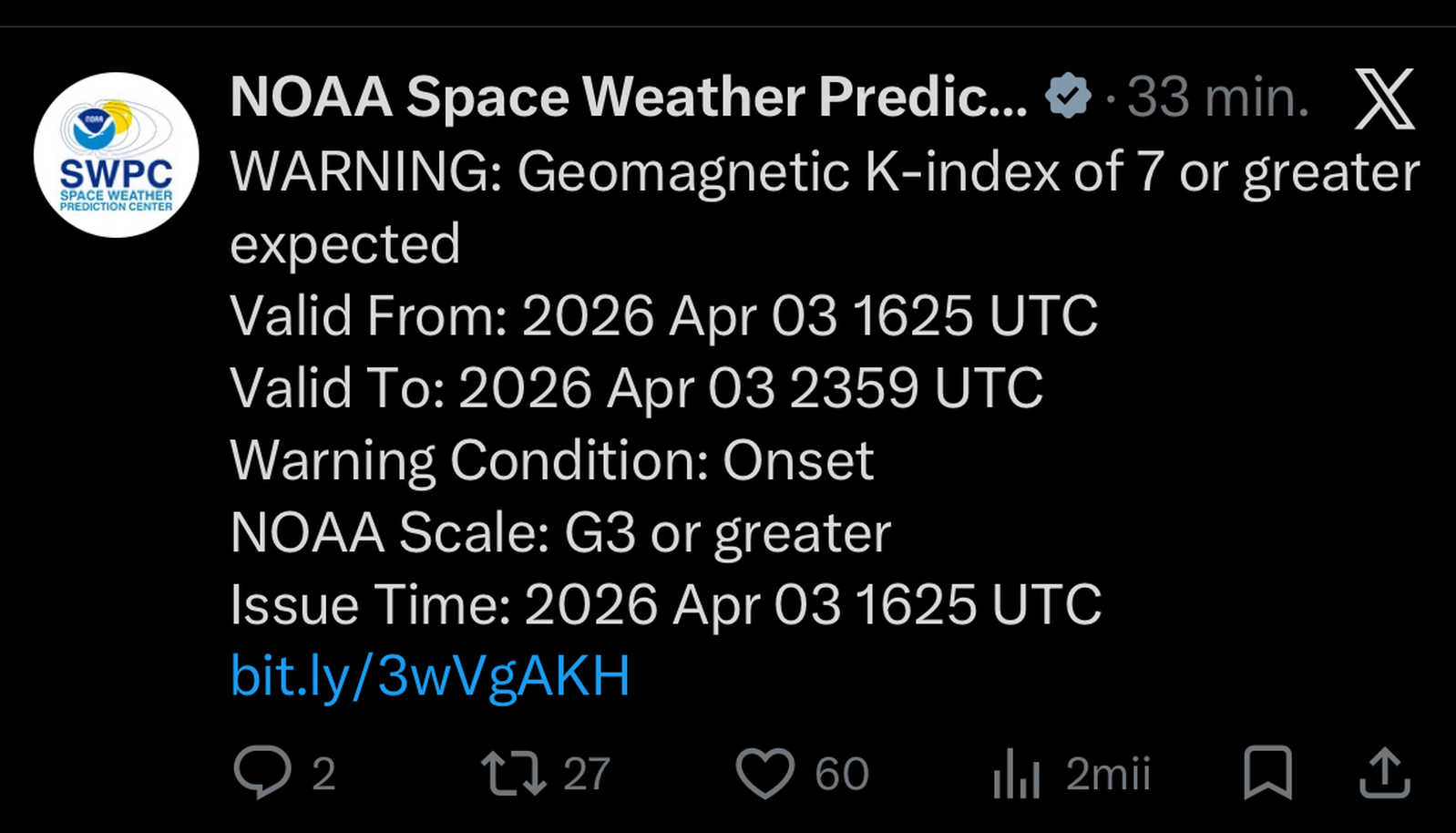
Task: Click the NOAA Space Weather Predic... account name
Action: click(628, 97)
